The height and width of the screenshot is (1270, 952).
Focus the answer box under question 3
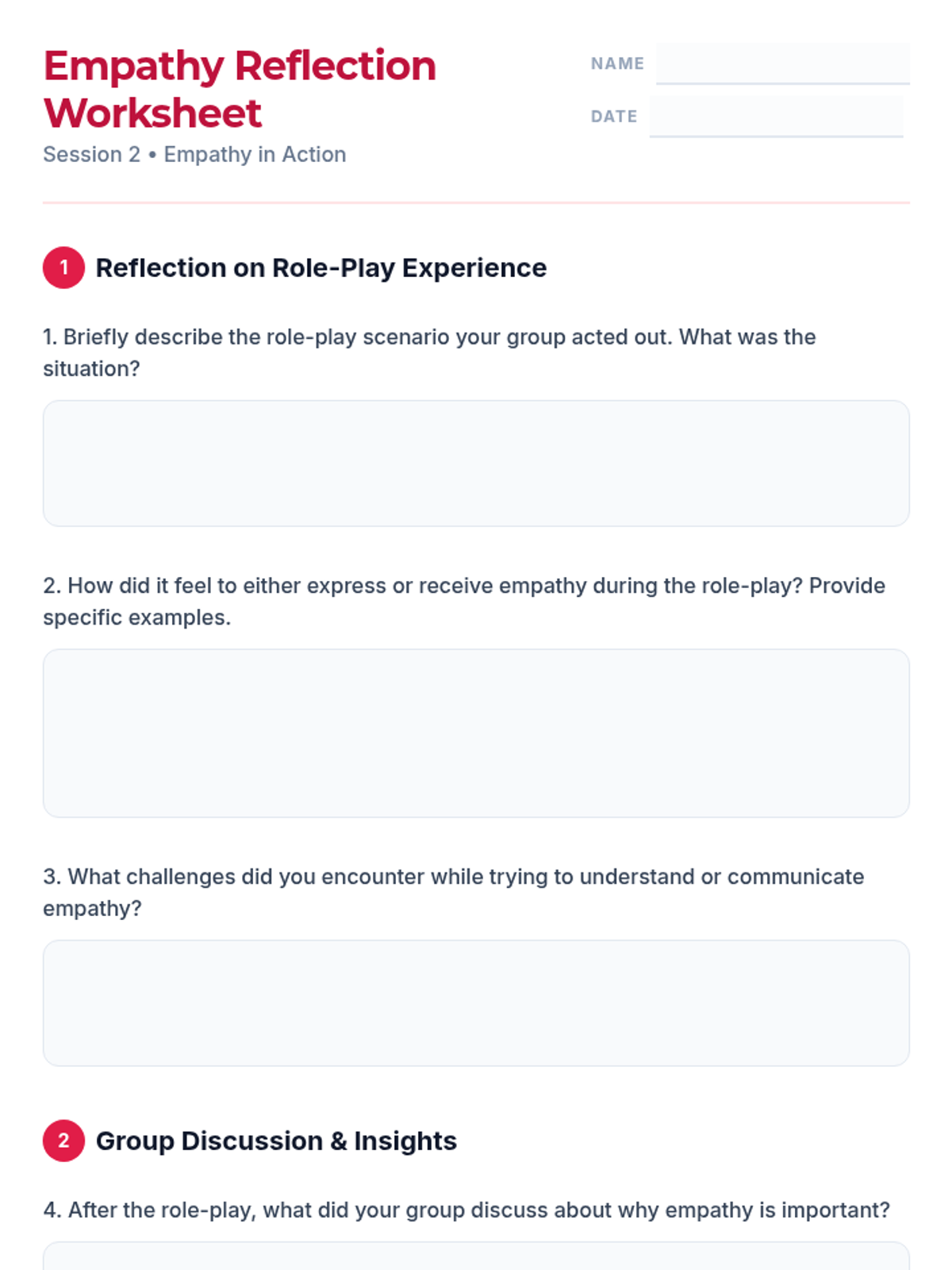(x=476, y=1003)
